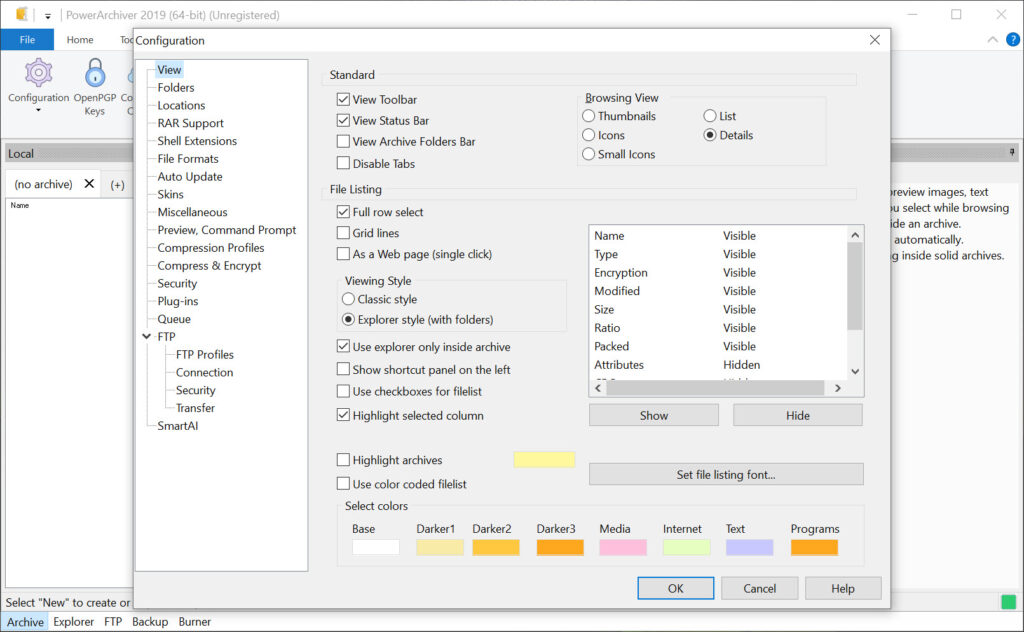This screenshot has height=632, width=1024.
Task: Switch to the Home ribbon tab
Action: tap(80, 40)
